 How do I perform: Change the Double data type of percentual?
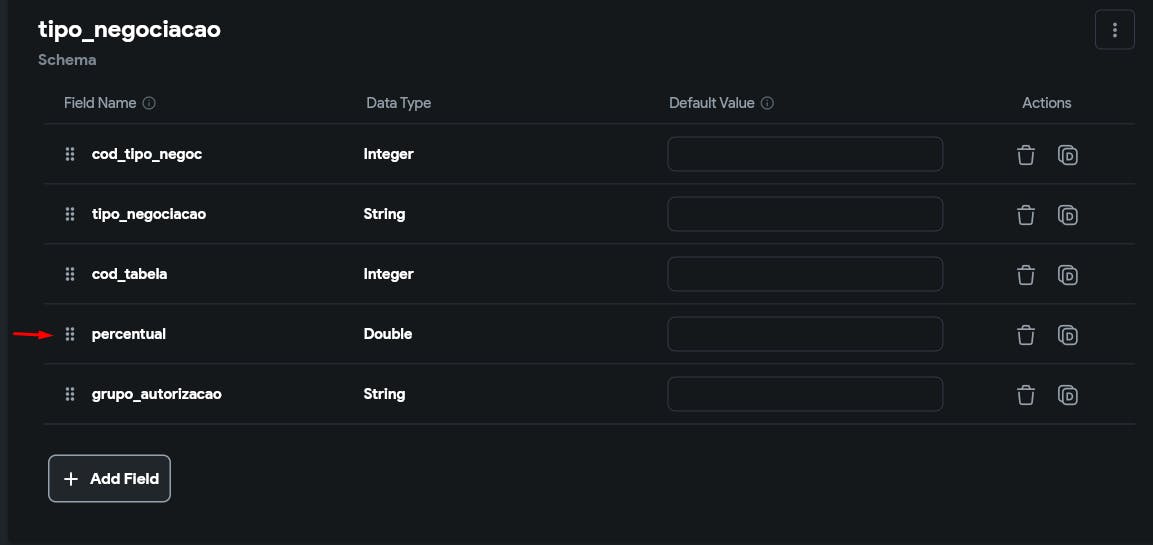(388, 334)
